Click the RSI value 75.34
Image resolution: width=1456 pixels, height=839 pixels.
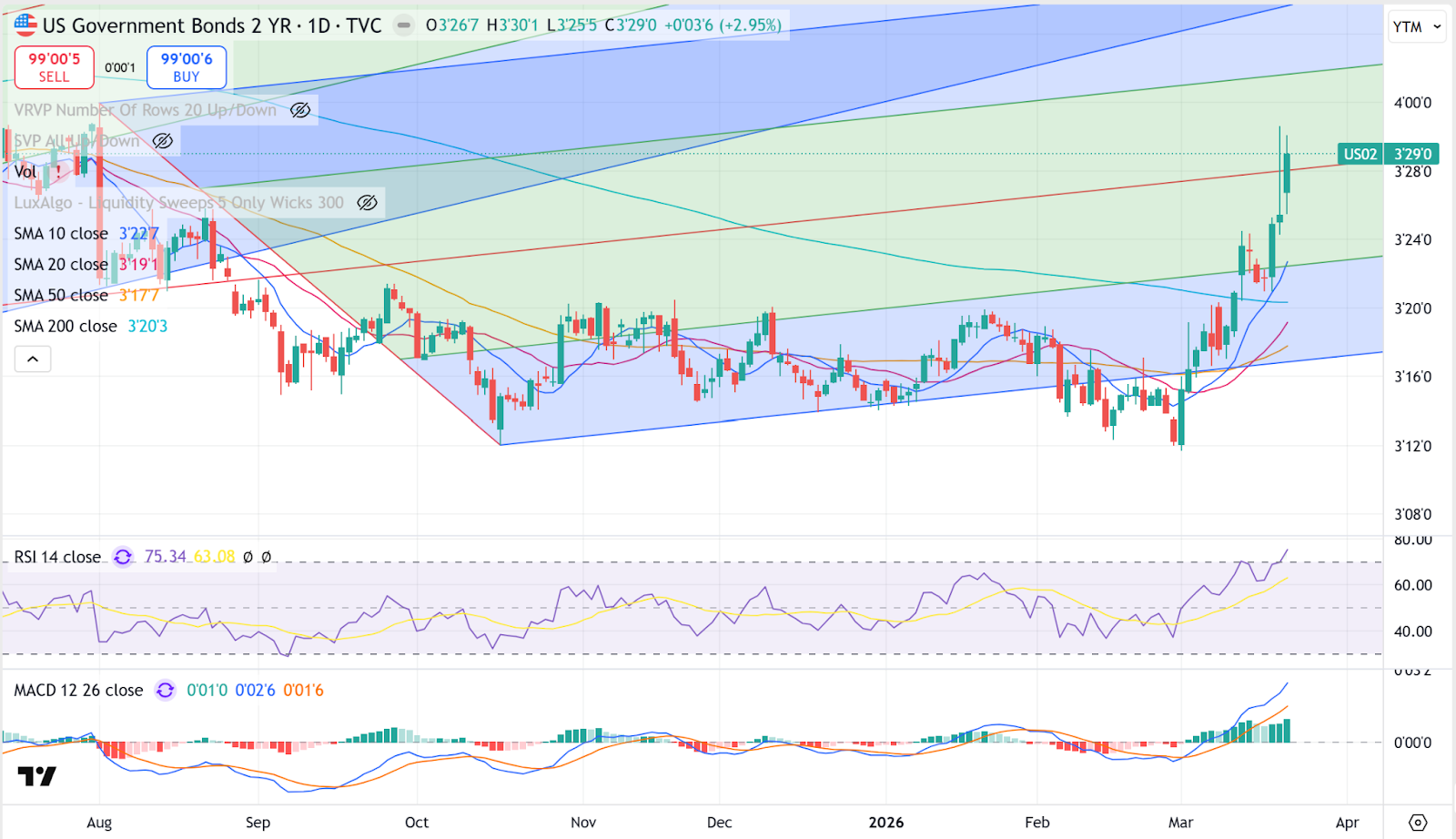(165, 557)
